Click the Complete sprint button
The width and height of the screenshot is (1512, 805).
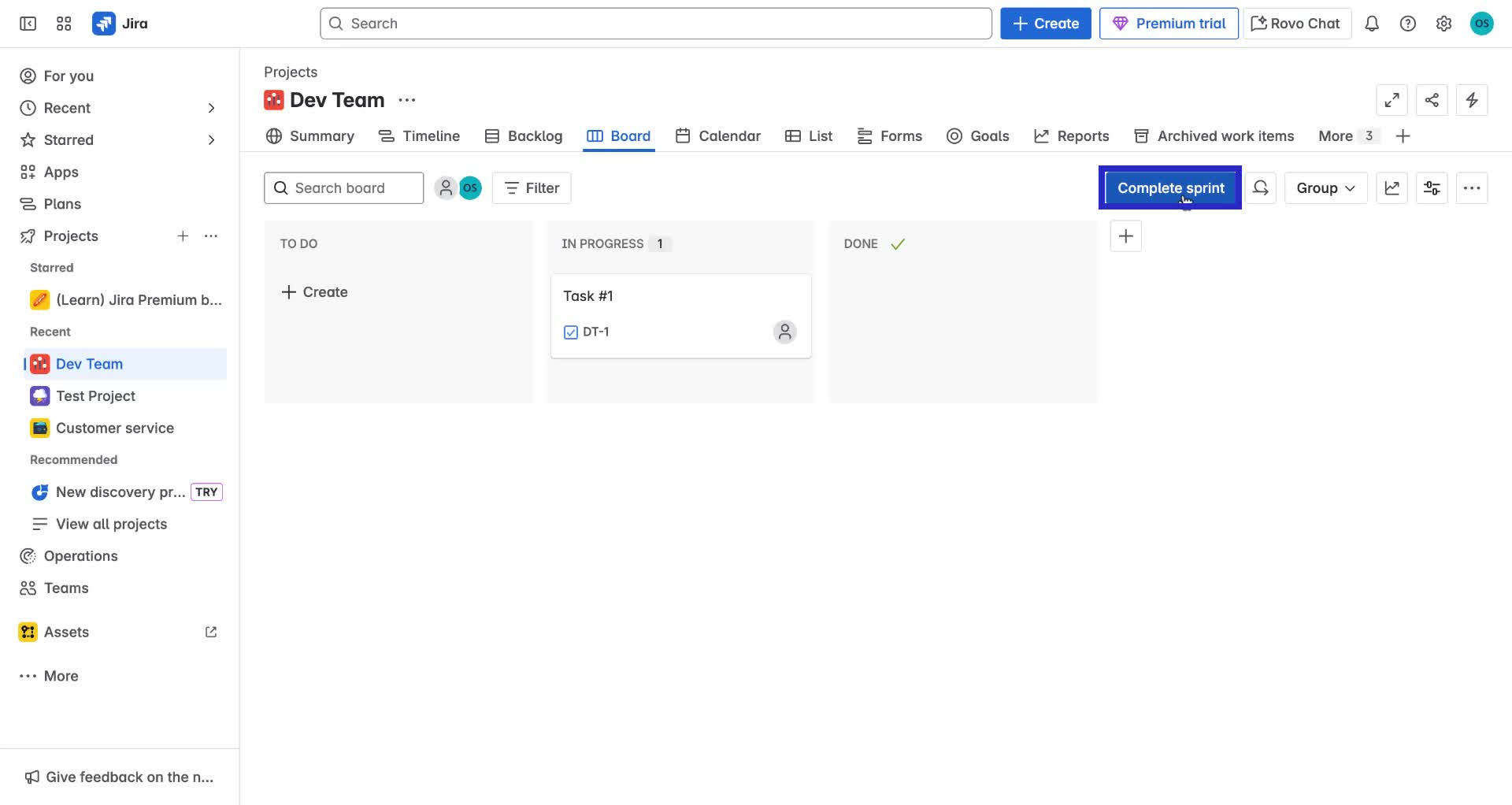point(1170,187)
